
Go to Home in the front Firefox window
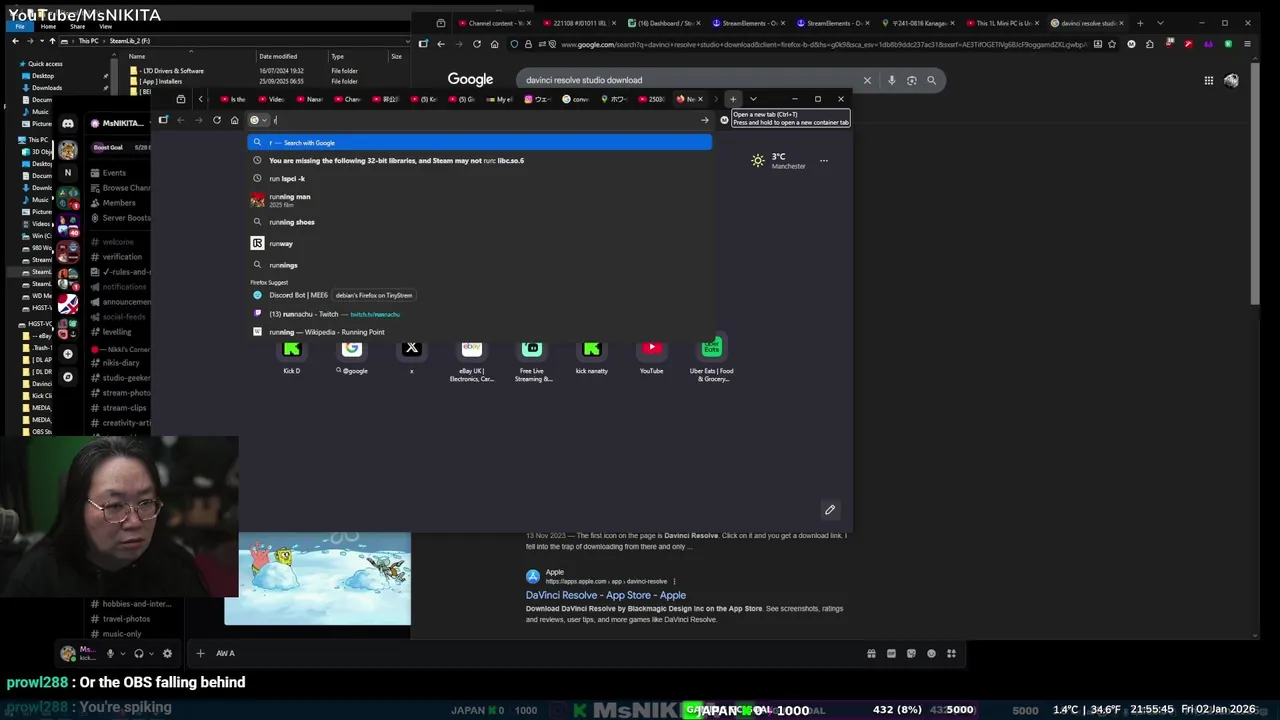[x=235, y=120]
